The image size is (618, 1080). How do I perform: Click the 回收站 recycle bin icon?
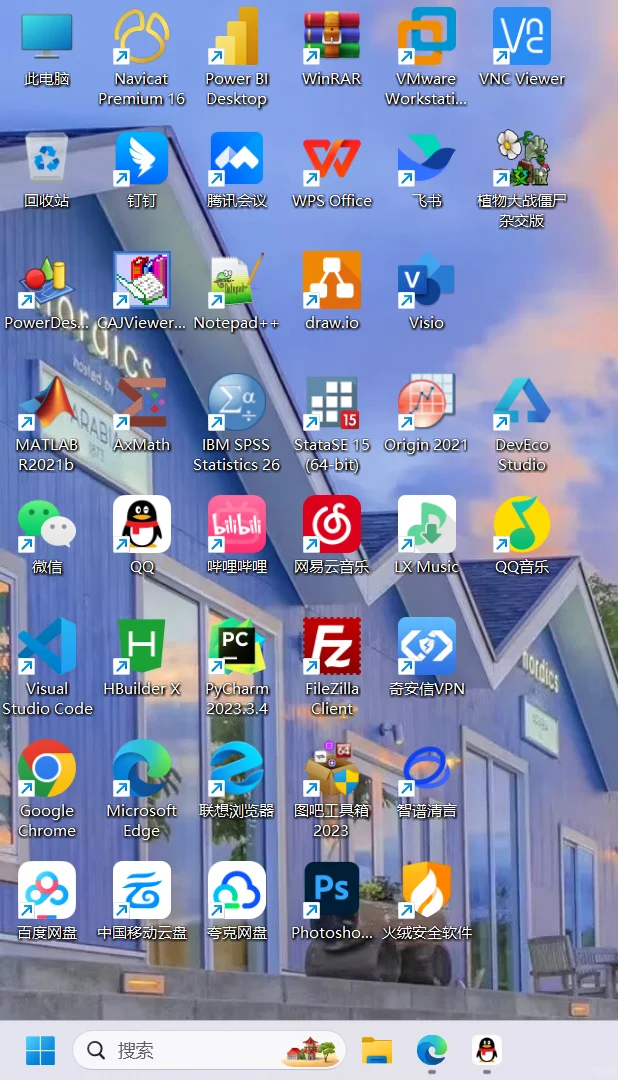(47, 158)
